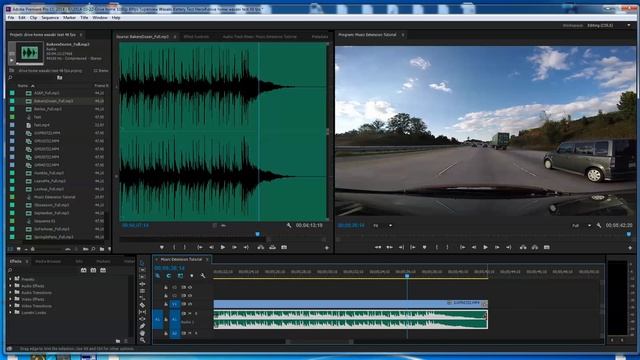
Task: Open the Marker menu
Action: click(69, 18)
